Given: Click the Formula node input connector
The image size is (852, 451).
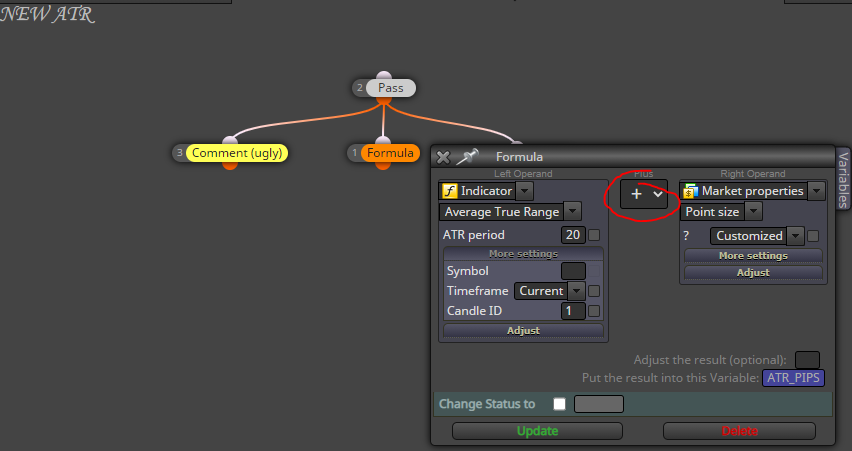Looking at the screenshot, I should click(x=383, y=141).
